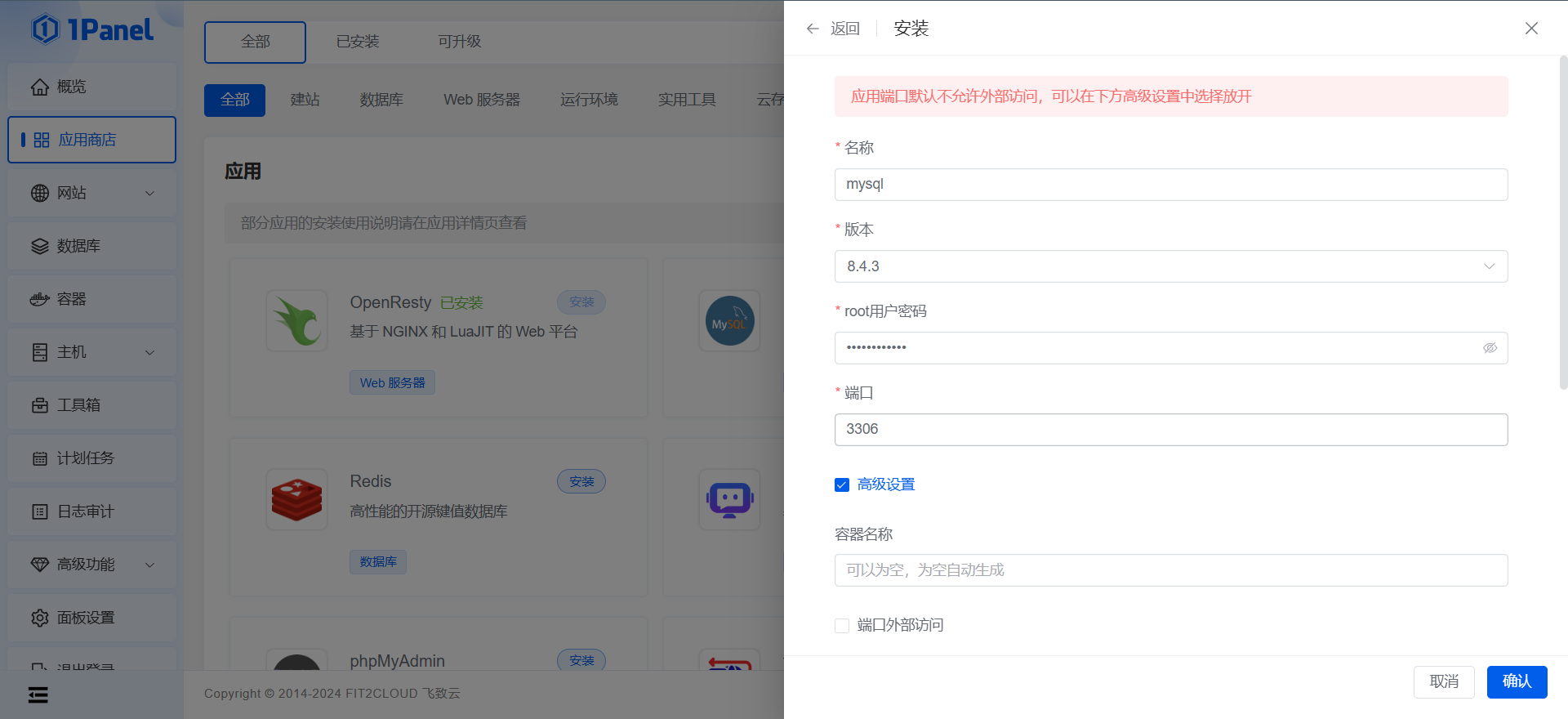Screen dimensions: 1568x719
Task: Uncheck the 高级设置 advanced settings checkbox
Action: [x=842, y=485]
